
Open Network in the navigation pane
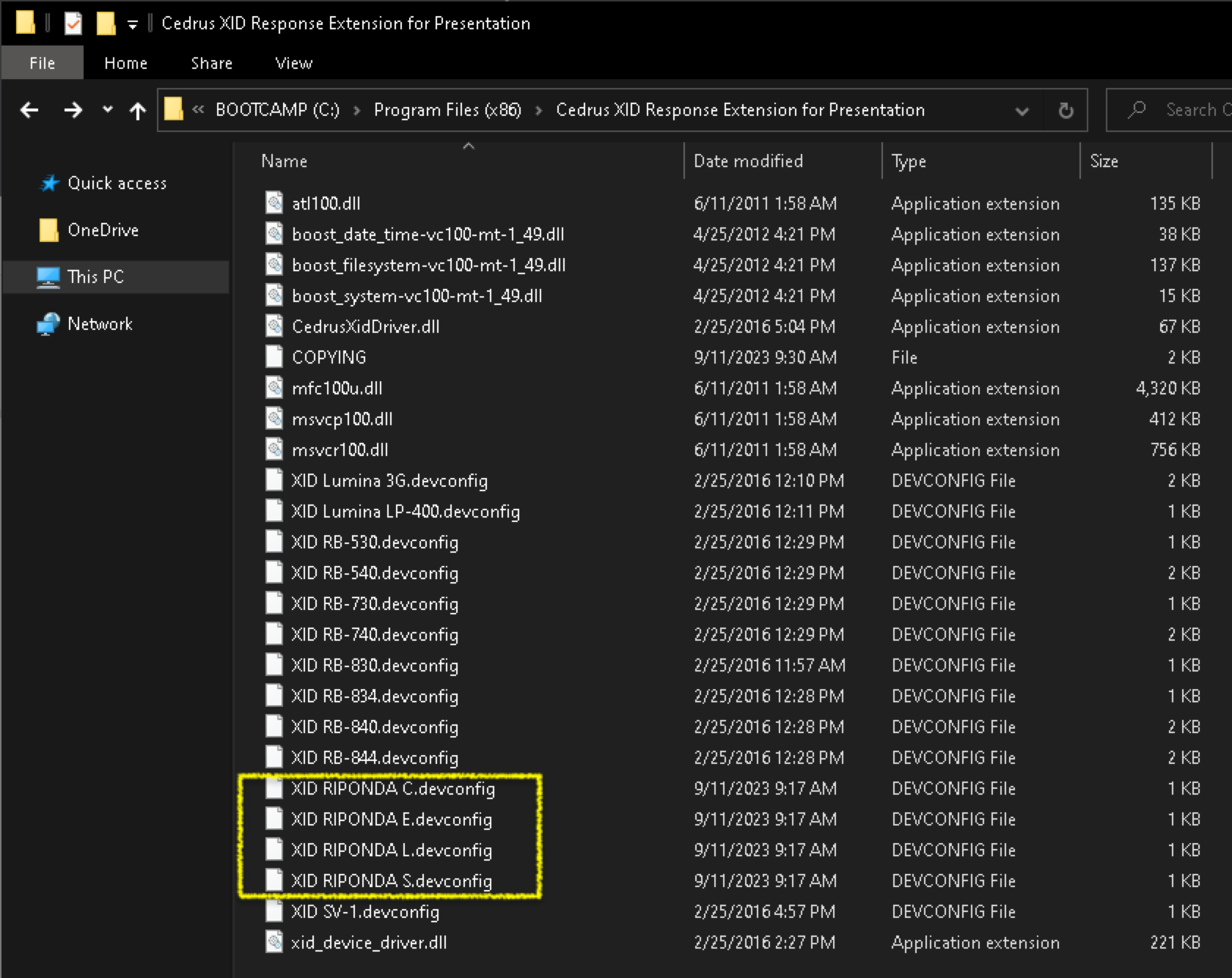pyautogui.click(x=100, y=324)
